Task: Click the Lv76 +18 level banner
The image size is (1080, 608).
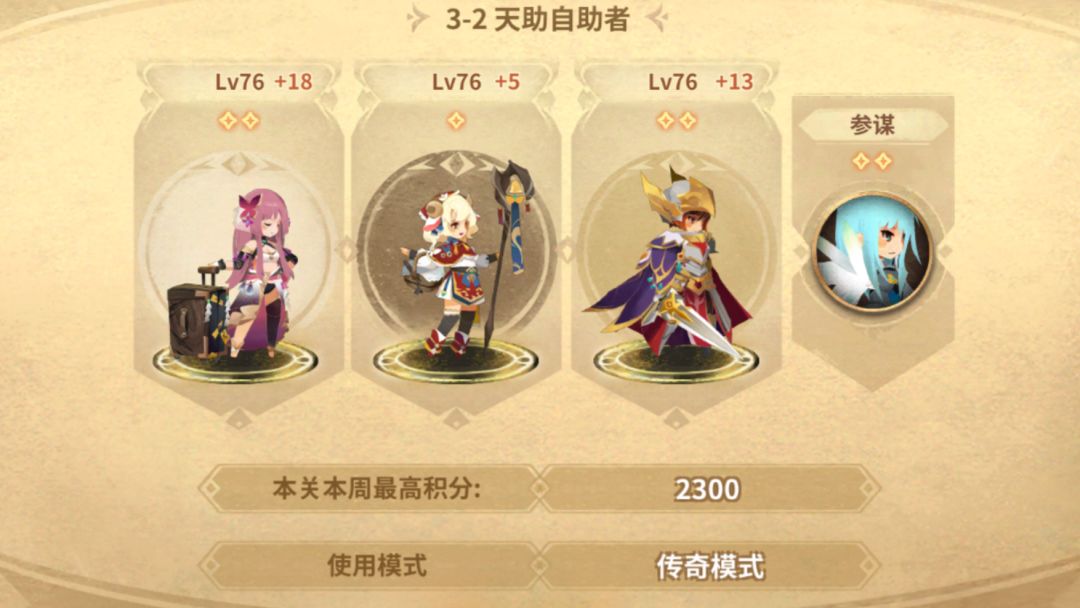Action: click(x=263, y=82)
